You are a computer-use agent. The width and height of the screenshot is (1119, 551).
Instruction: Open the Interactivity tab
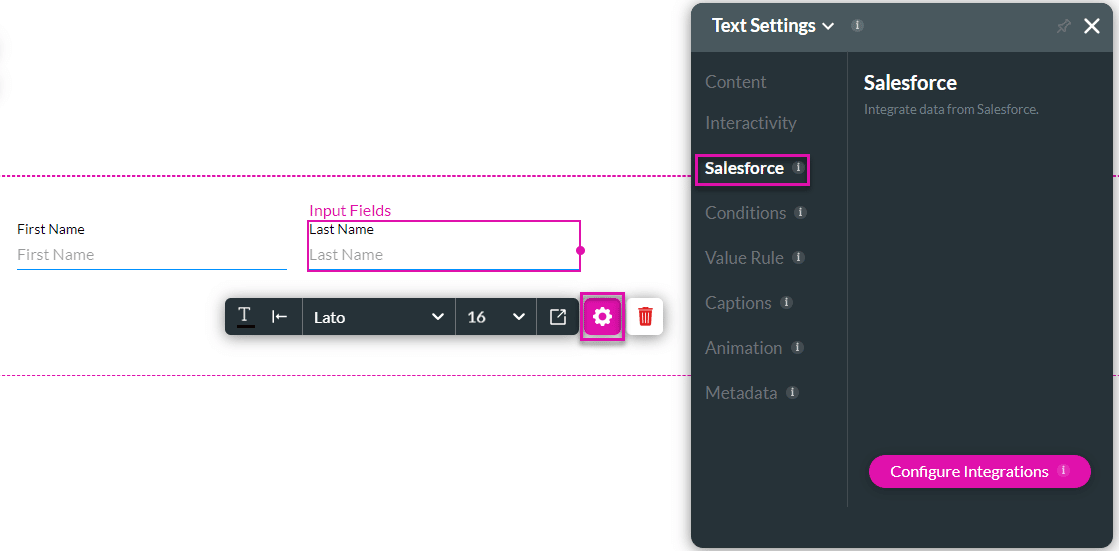coord(751,123)
